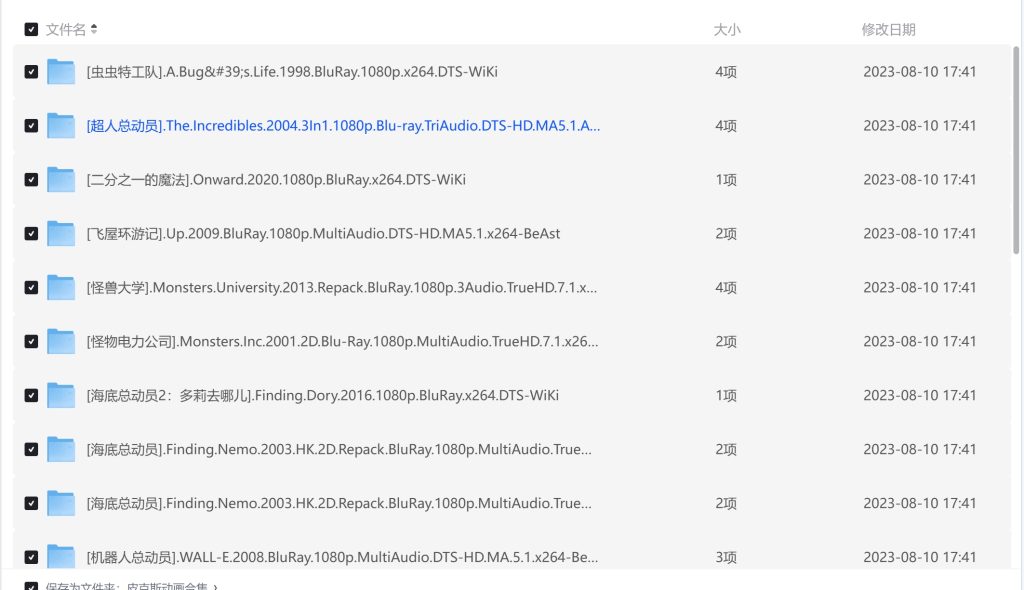The image size is (1024, 590).
Task: Sort by the 修改日期 column header
Action: [x=888, y=29]
